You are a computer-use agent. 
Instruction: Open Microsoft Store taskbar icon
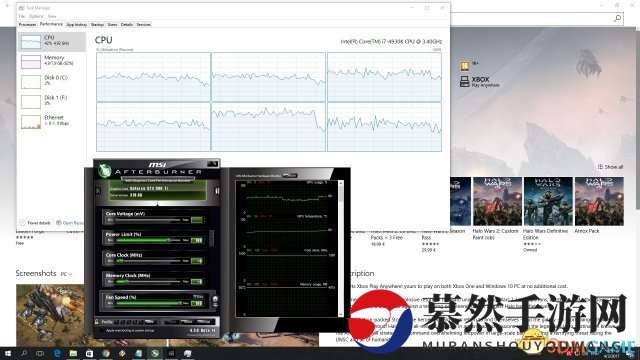[89, 353]
